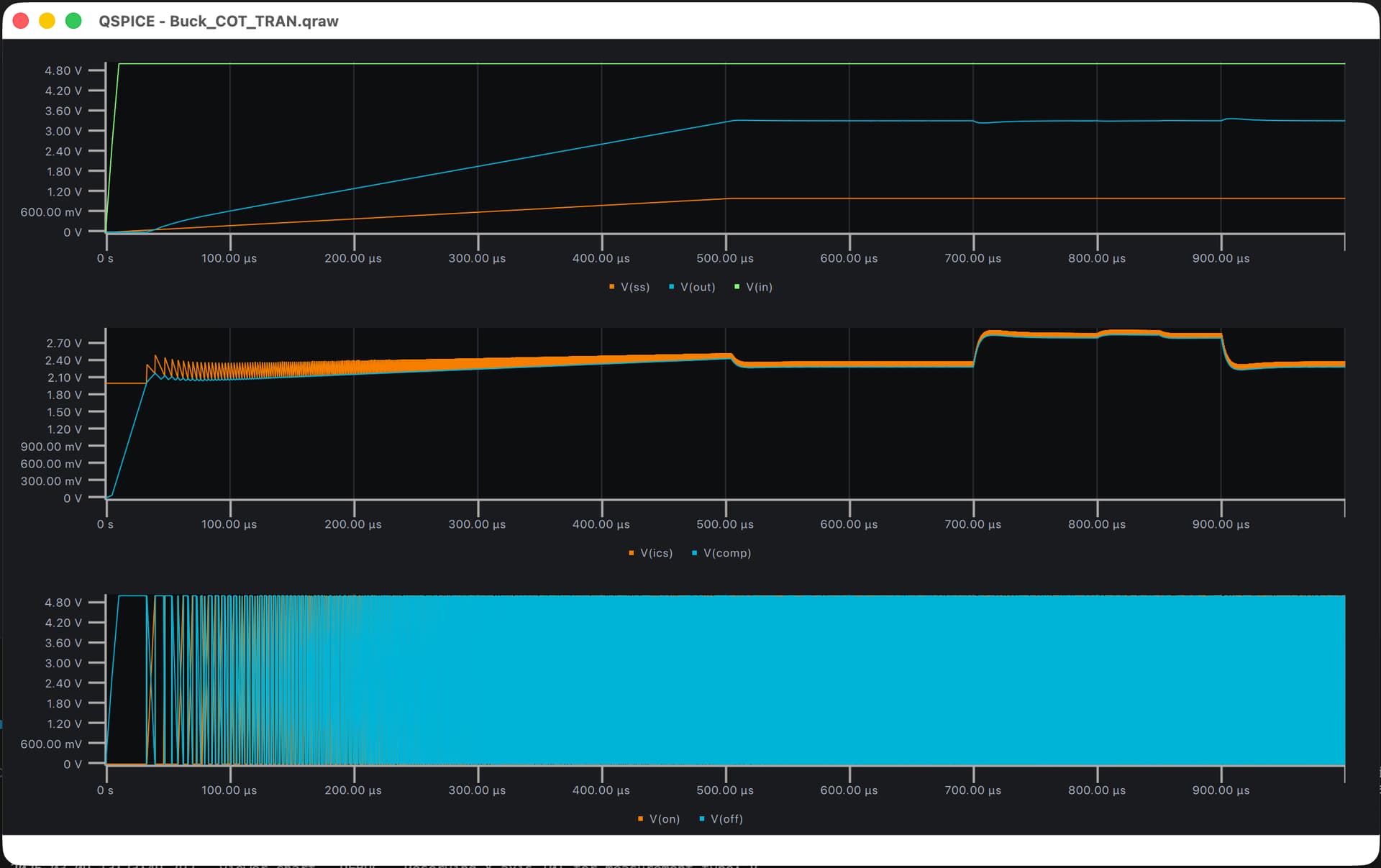Image resolution: width=1381 pixels, height=868 pixels.
Task: Click the 4.80 V label on the top plot
Action: [x=63, y=70]
